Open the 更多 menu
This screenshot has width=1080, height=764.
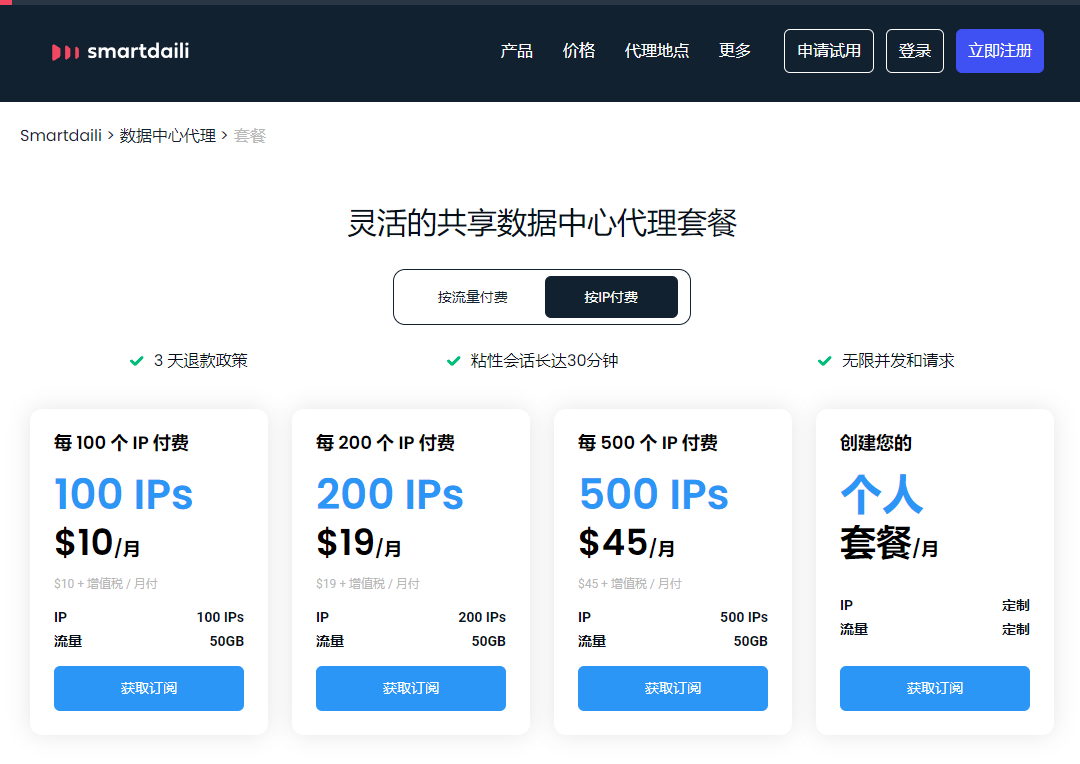735,51
